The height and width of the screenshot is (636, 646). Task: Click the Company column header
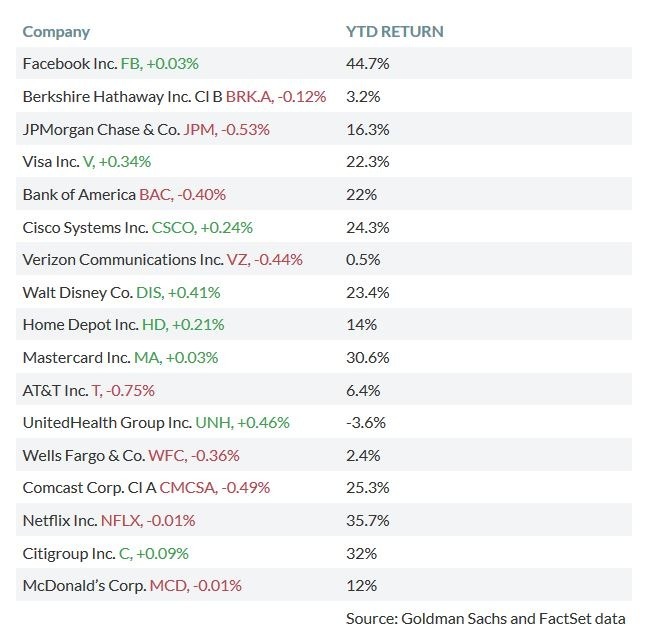click(56, 32)
